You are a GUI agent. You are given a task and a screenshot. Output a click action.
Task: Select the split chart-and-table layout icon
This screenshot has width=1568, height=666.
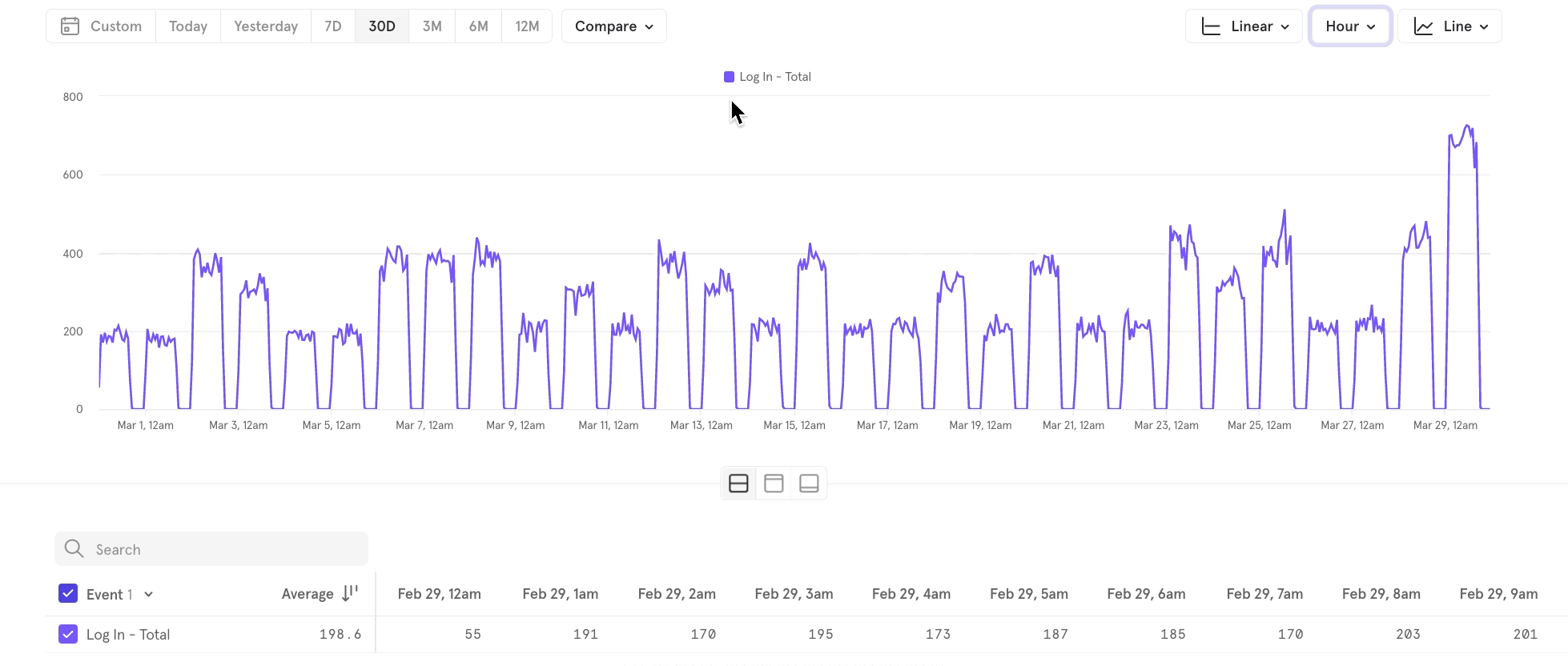(x=738, y=483)
